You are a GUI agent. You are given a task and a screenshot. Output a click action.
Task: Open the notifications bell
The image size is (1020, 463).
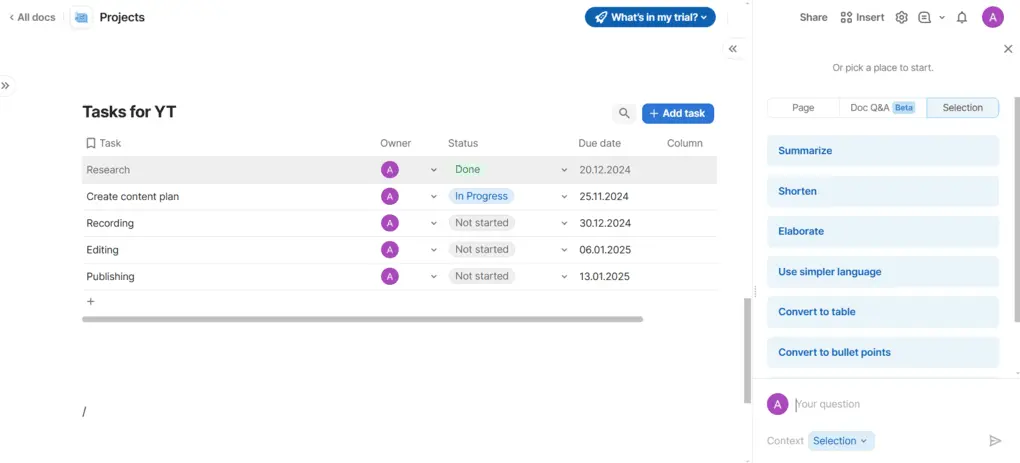click(961, 18)
